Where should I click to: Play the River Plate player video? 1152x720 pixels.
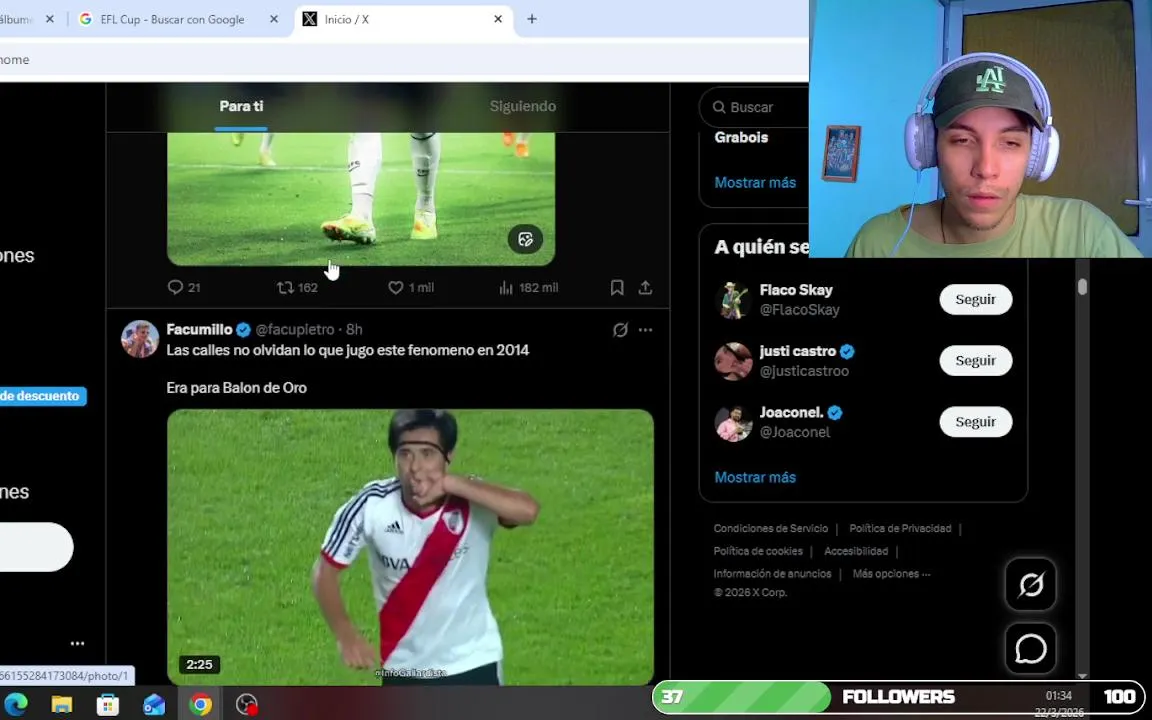tap(410, 547)
